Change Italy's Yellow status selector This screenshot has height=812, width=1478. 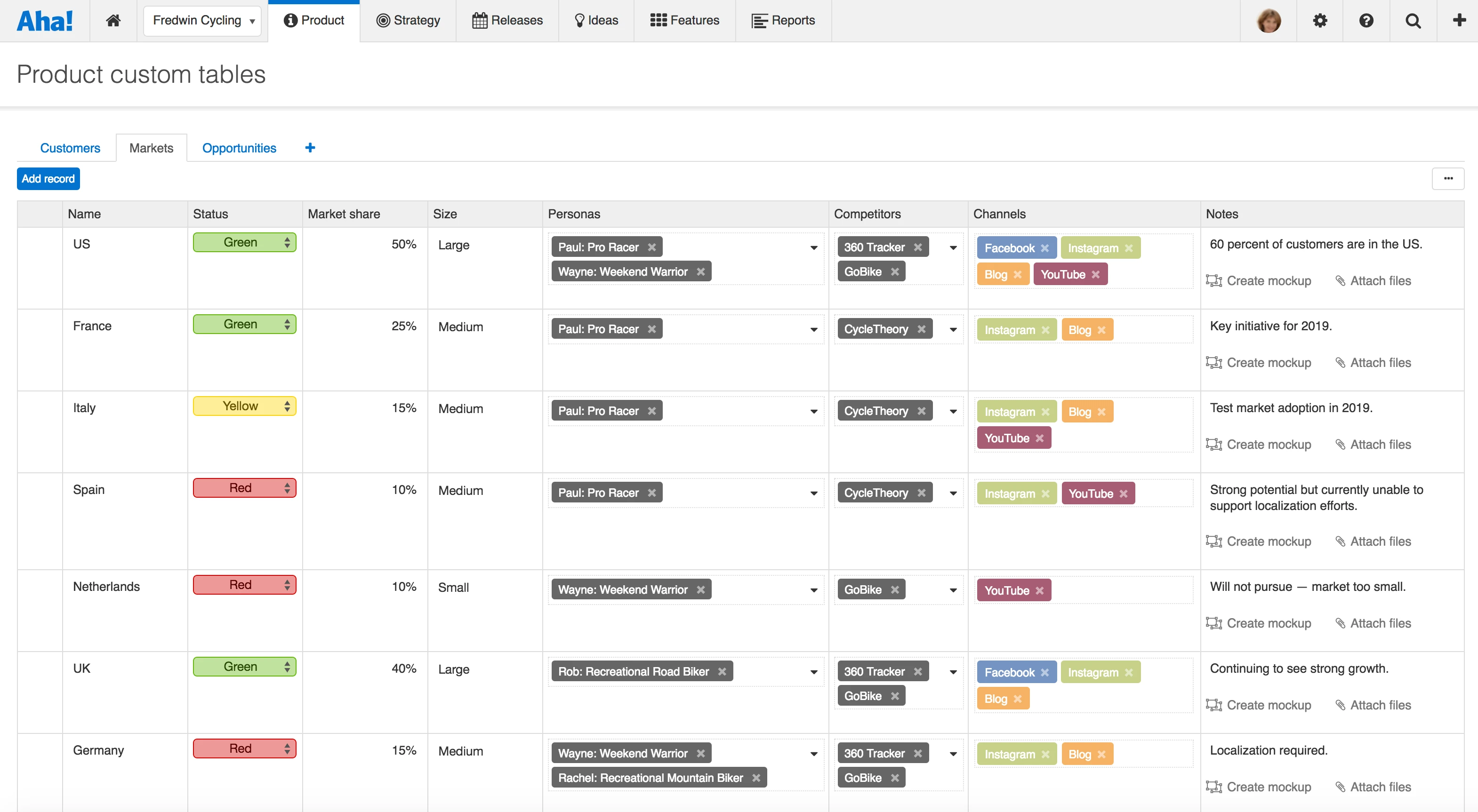tap(244, 406)
